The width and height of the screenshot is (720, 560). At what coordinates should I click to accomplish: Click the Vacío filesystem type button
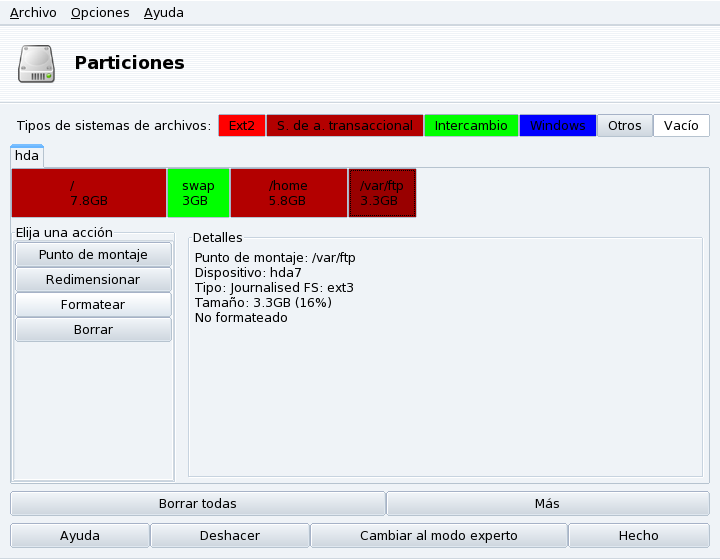click(681, 126)
